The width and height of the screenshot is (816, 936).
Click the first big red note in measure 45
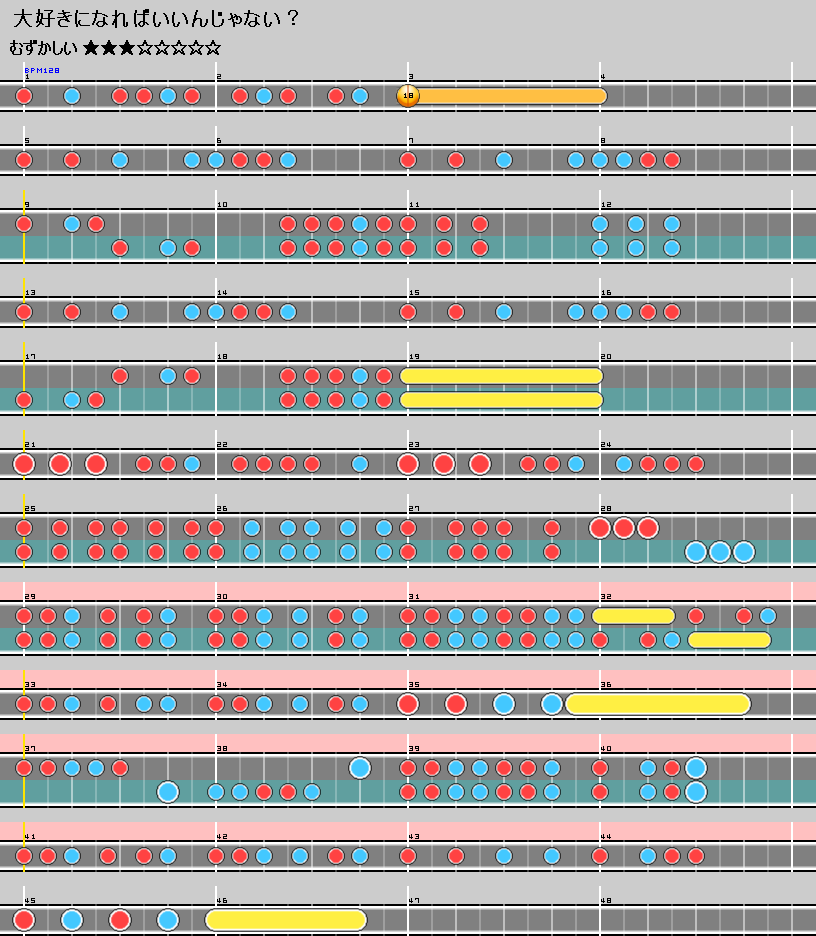[x=24, y=920]
